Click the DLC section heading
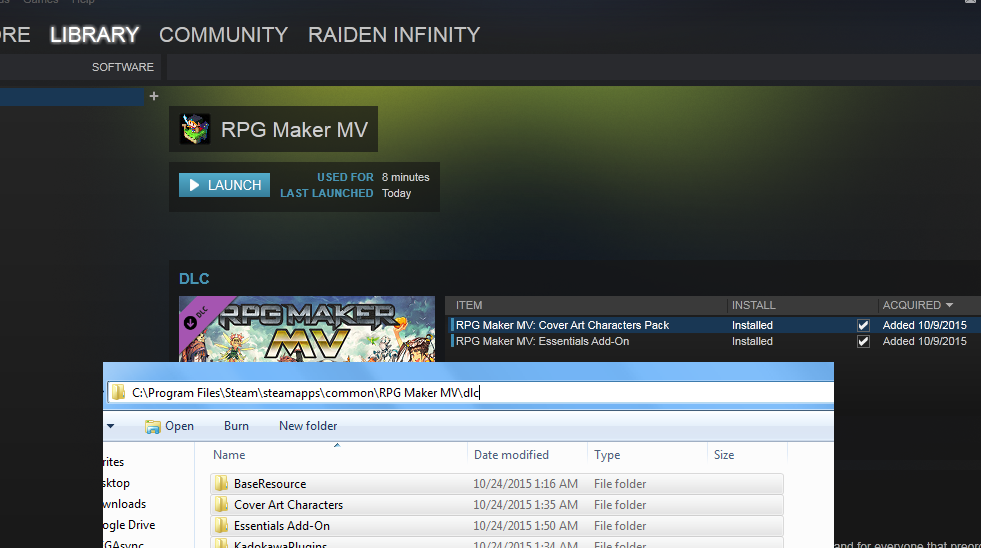This screenshot has width=981, height=548. click(x=194, y=279)
